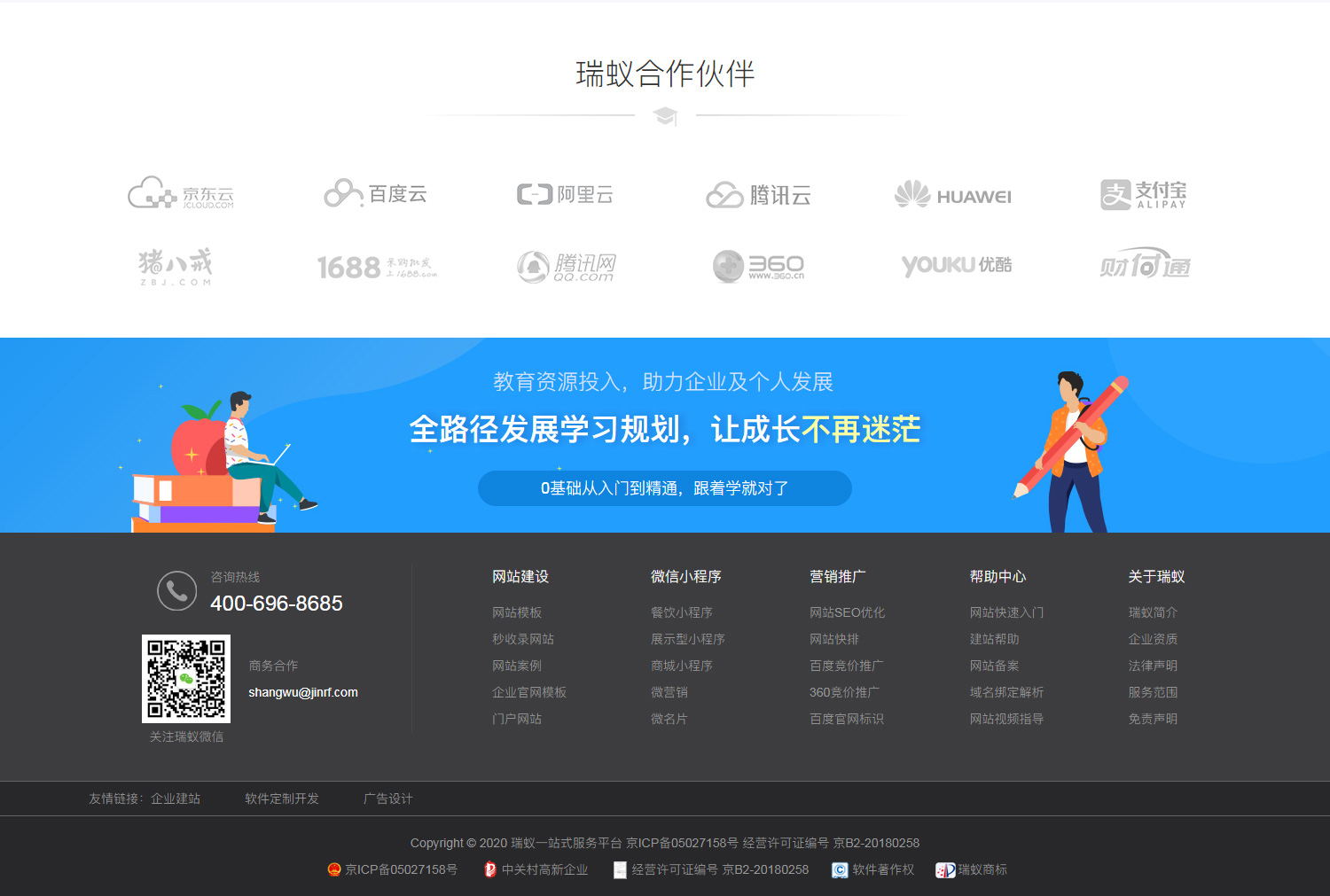Click the 1688 partner logo

coord(377,267)
